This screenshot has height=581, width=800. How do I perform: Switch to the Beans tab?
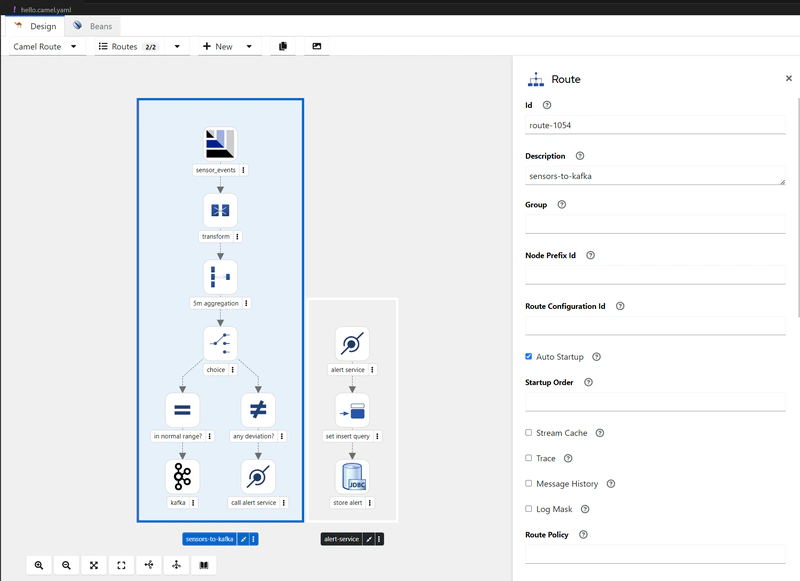94,26
